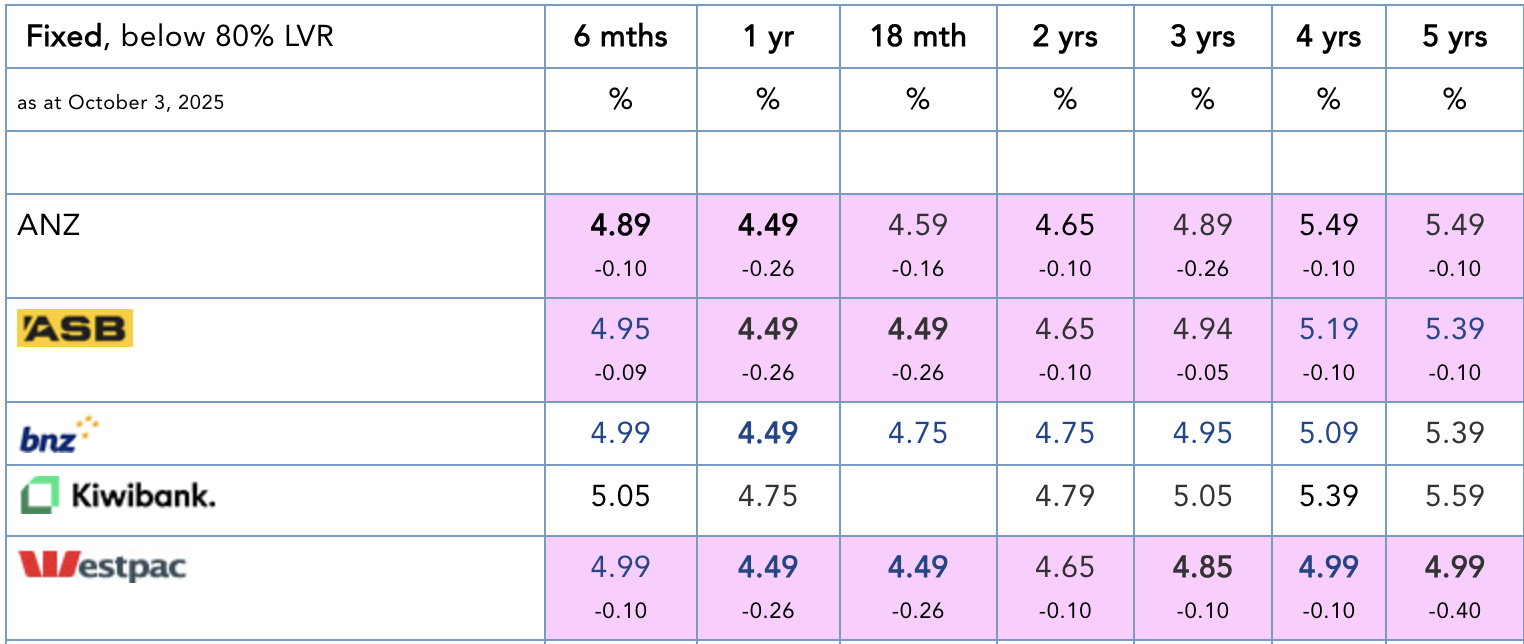Open the Kiwibank logo link
The image size is (1524, 644).
point(118,495)
